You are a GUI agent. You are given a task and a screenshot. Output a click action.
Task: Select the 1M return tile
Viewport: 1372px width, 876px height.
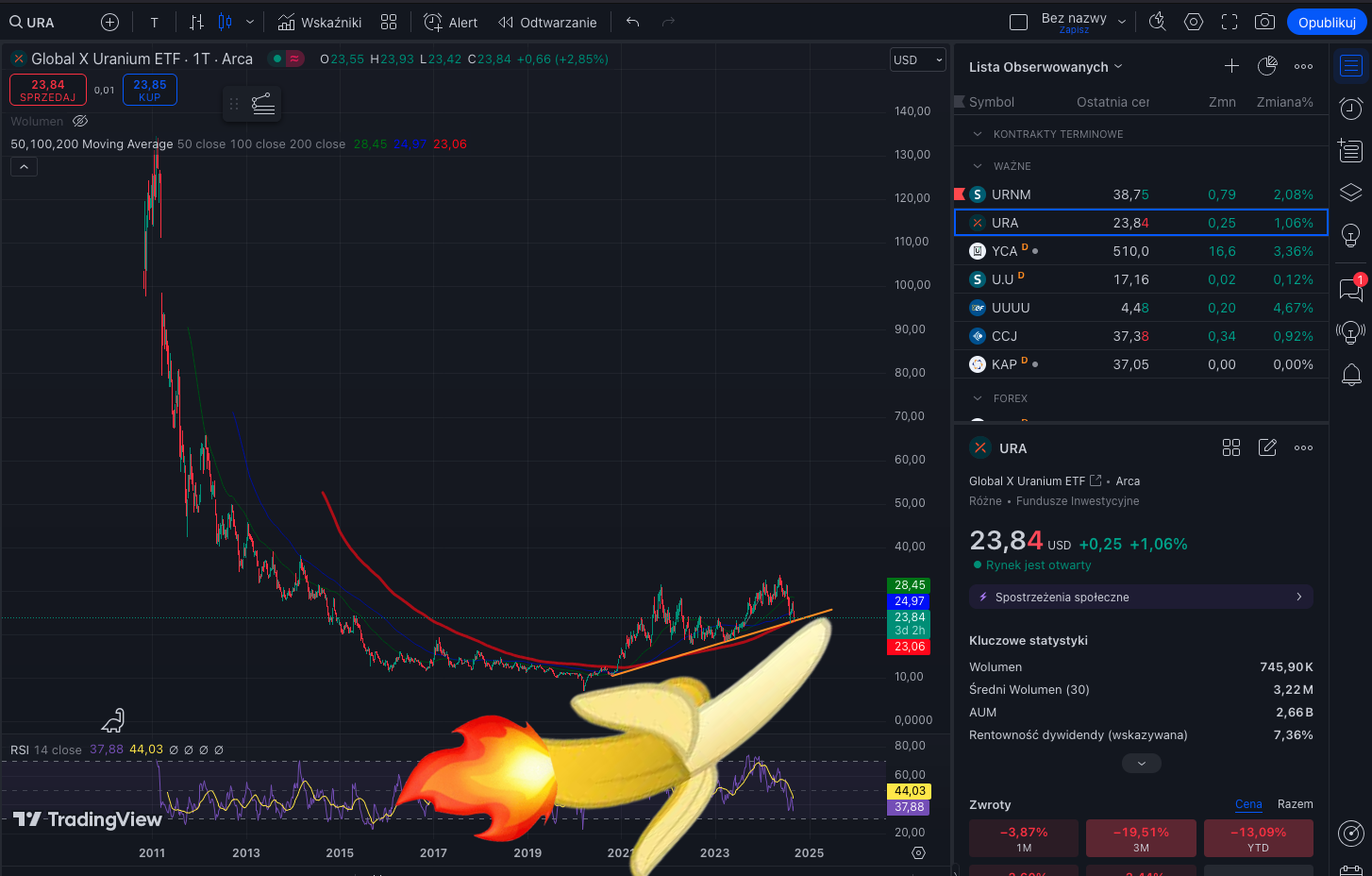point(1024,838)
